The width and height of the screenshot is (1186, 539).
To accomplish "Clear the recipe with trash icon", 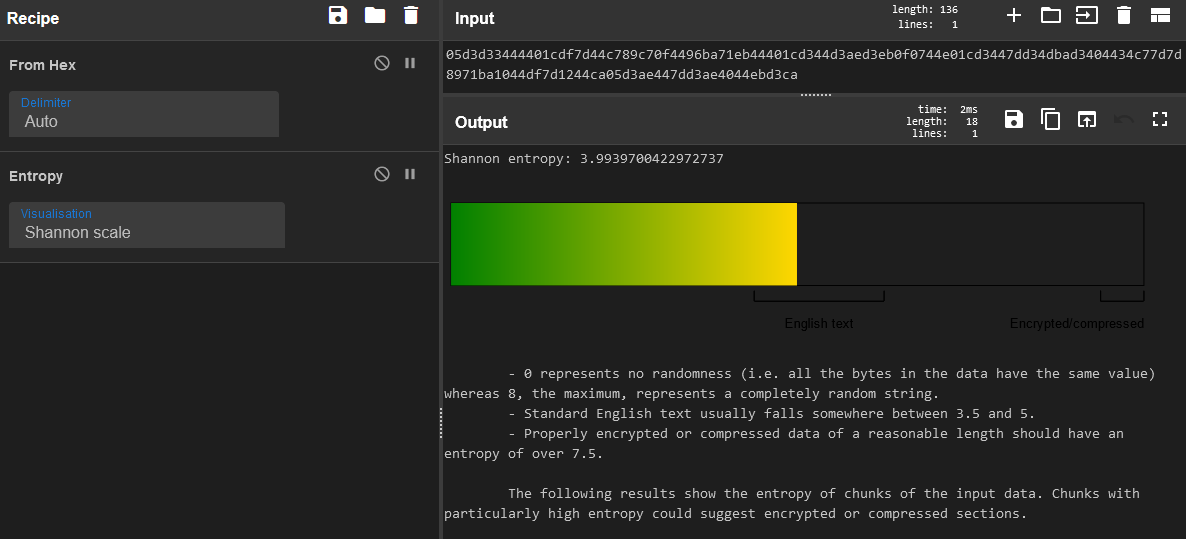I will click(411, 15).
